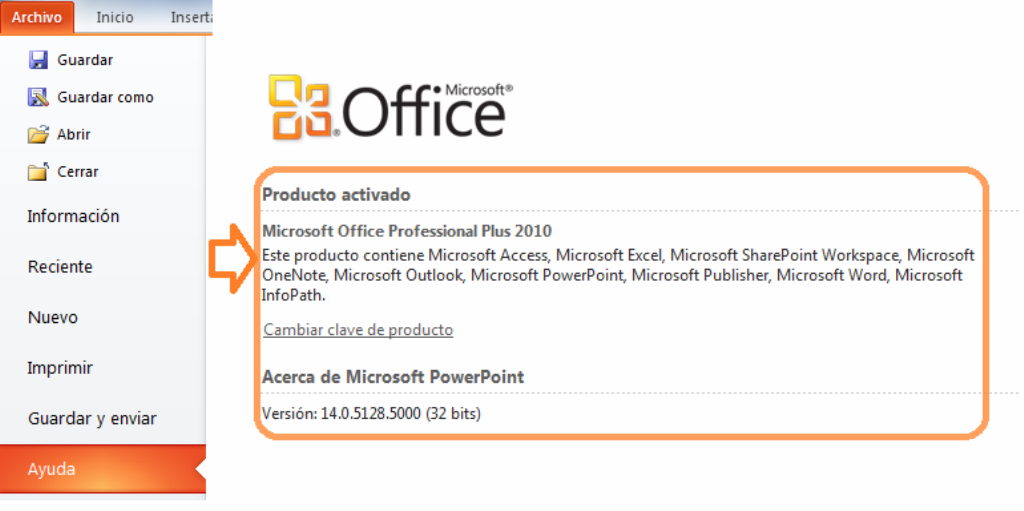This screenshot has width=1024, height=511.
Task: Click the Cambiar clave de producto link
Action: point(358,329)
